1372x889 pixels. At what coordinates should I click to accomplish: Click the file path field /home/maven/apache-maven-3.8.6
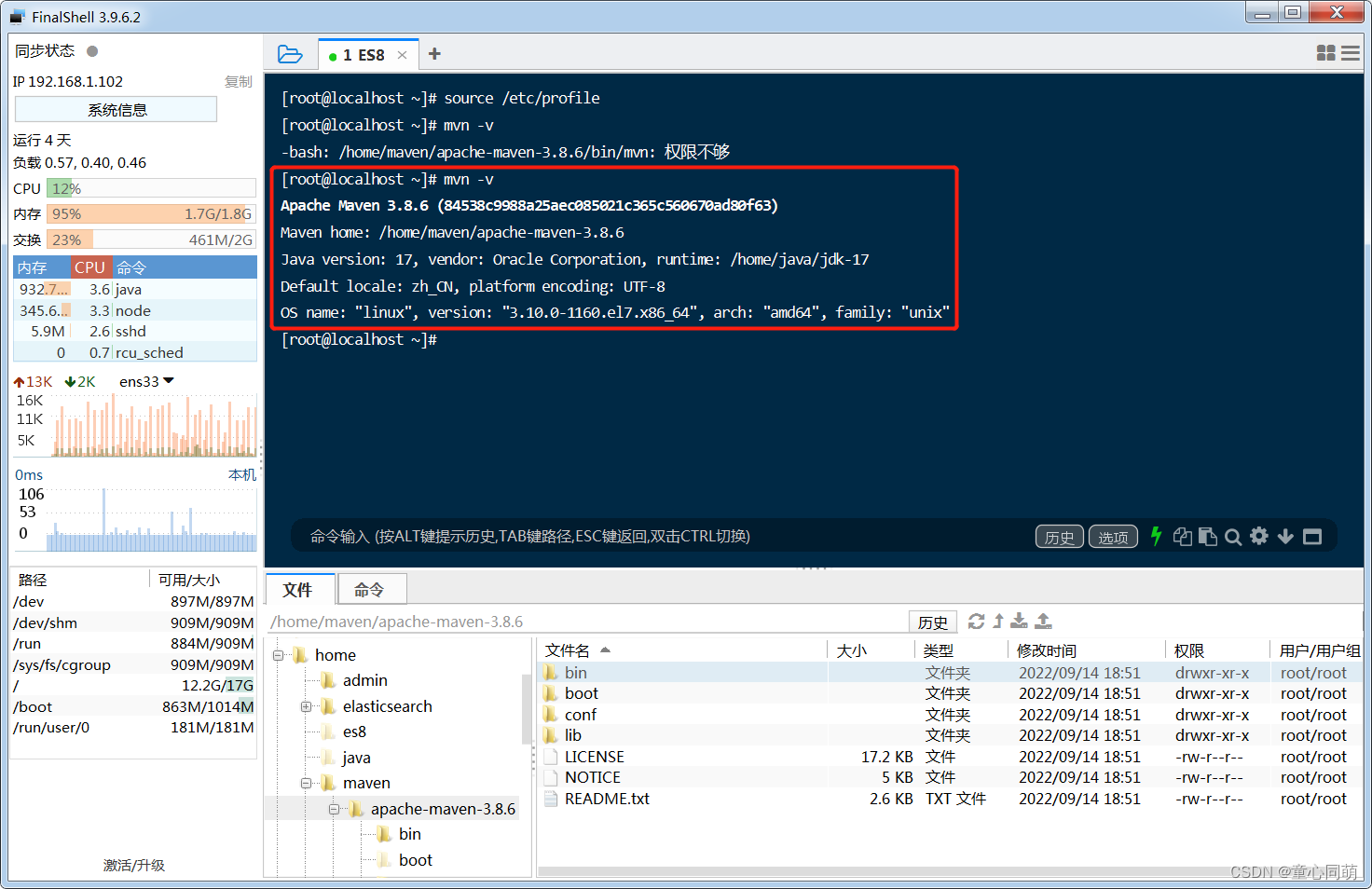click(x=587, y=622)
